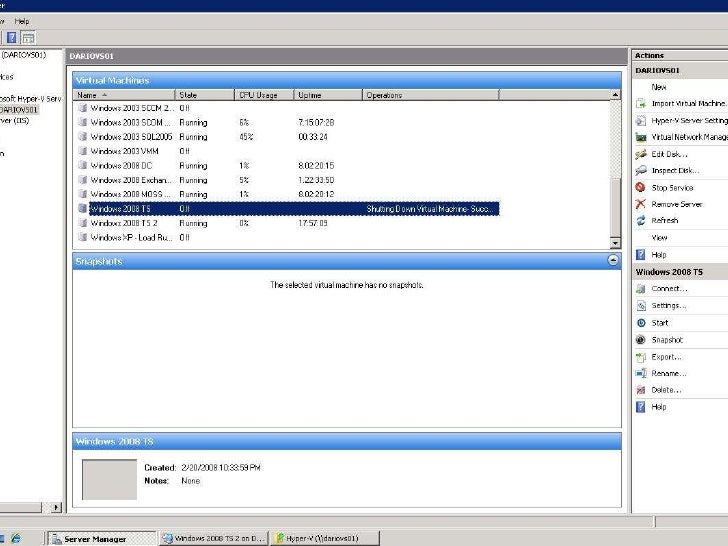The image size is (728, 546).
Task: Click the Help icon in DARIOVS01 actions
Action: click(641, 254)
